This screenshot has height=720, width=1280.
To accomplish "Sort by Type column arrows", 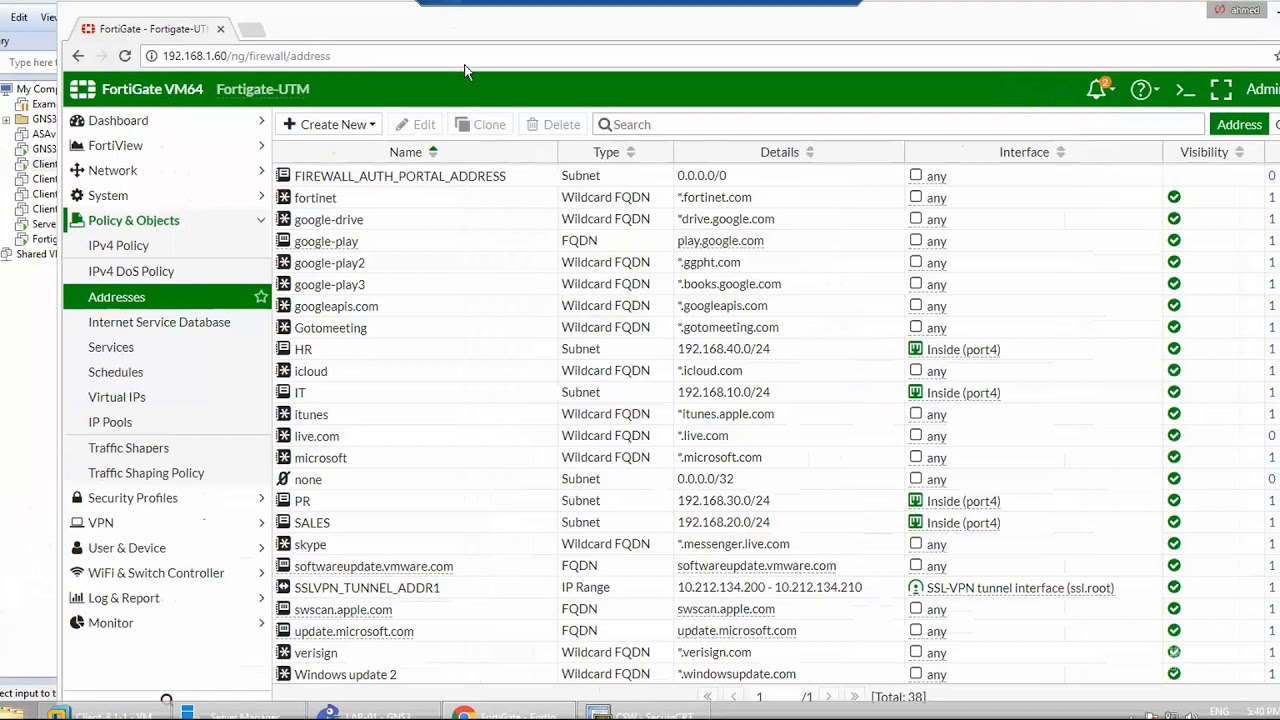I will coord(630,152).
